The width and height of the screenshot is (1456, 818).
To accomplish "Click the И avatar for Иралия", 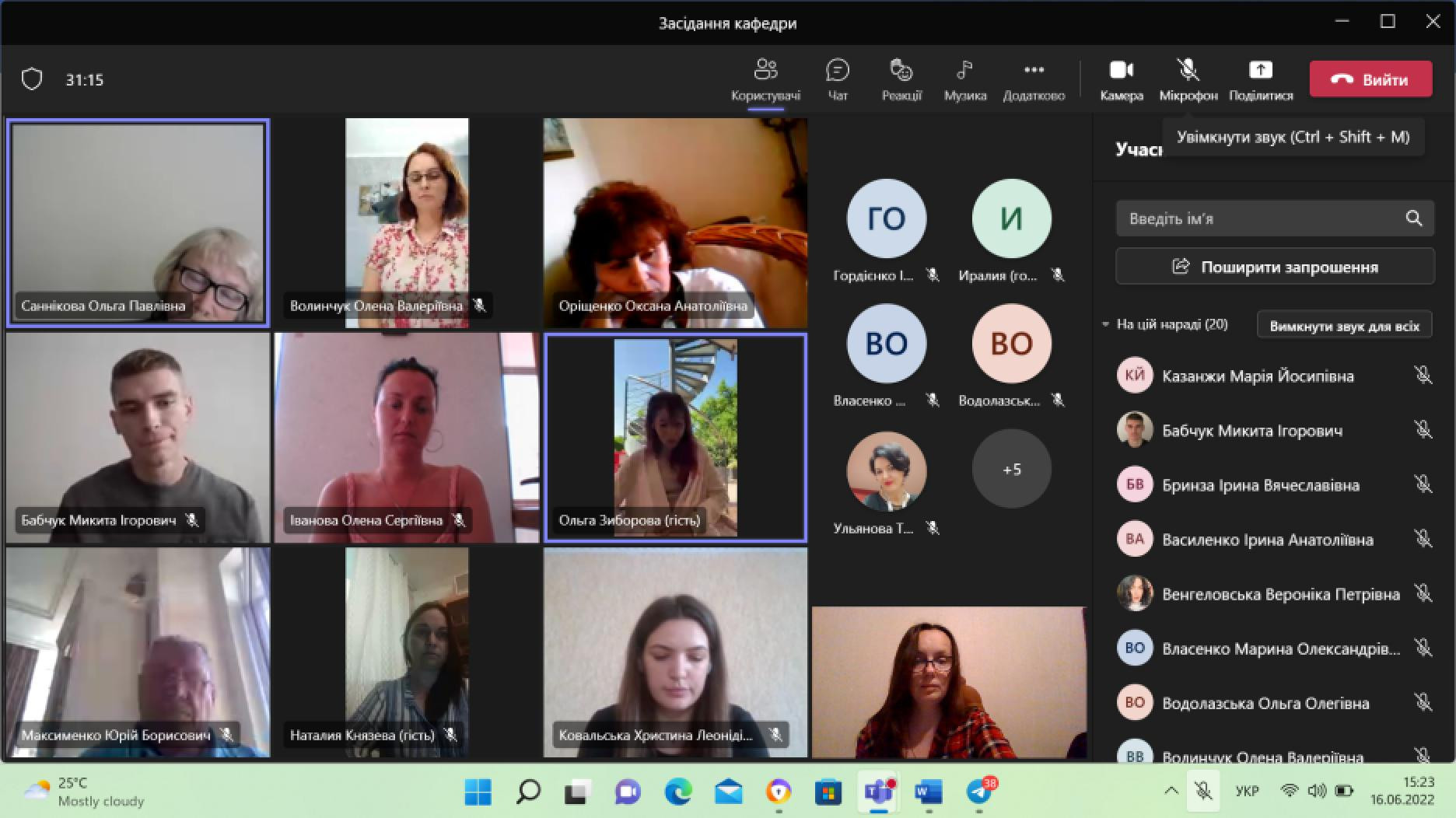I will coord(1011,218).
